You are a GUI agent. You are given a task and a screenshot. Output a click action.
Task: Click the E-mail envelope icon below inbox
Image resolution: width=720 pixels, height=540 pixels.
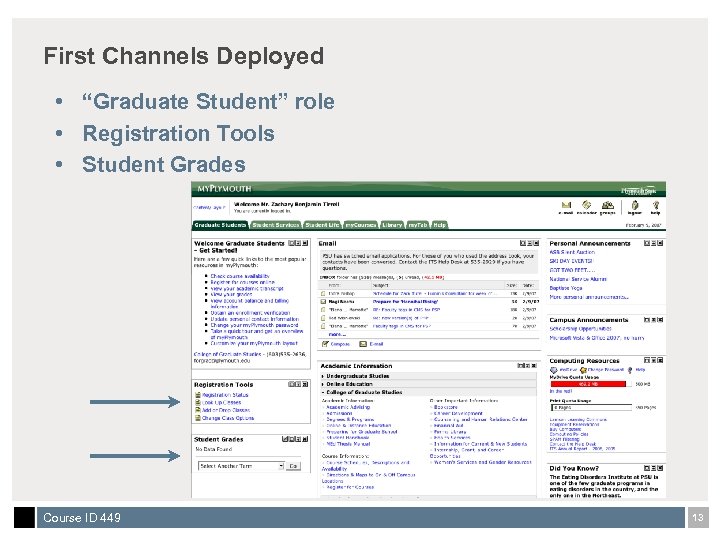363,344
